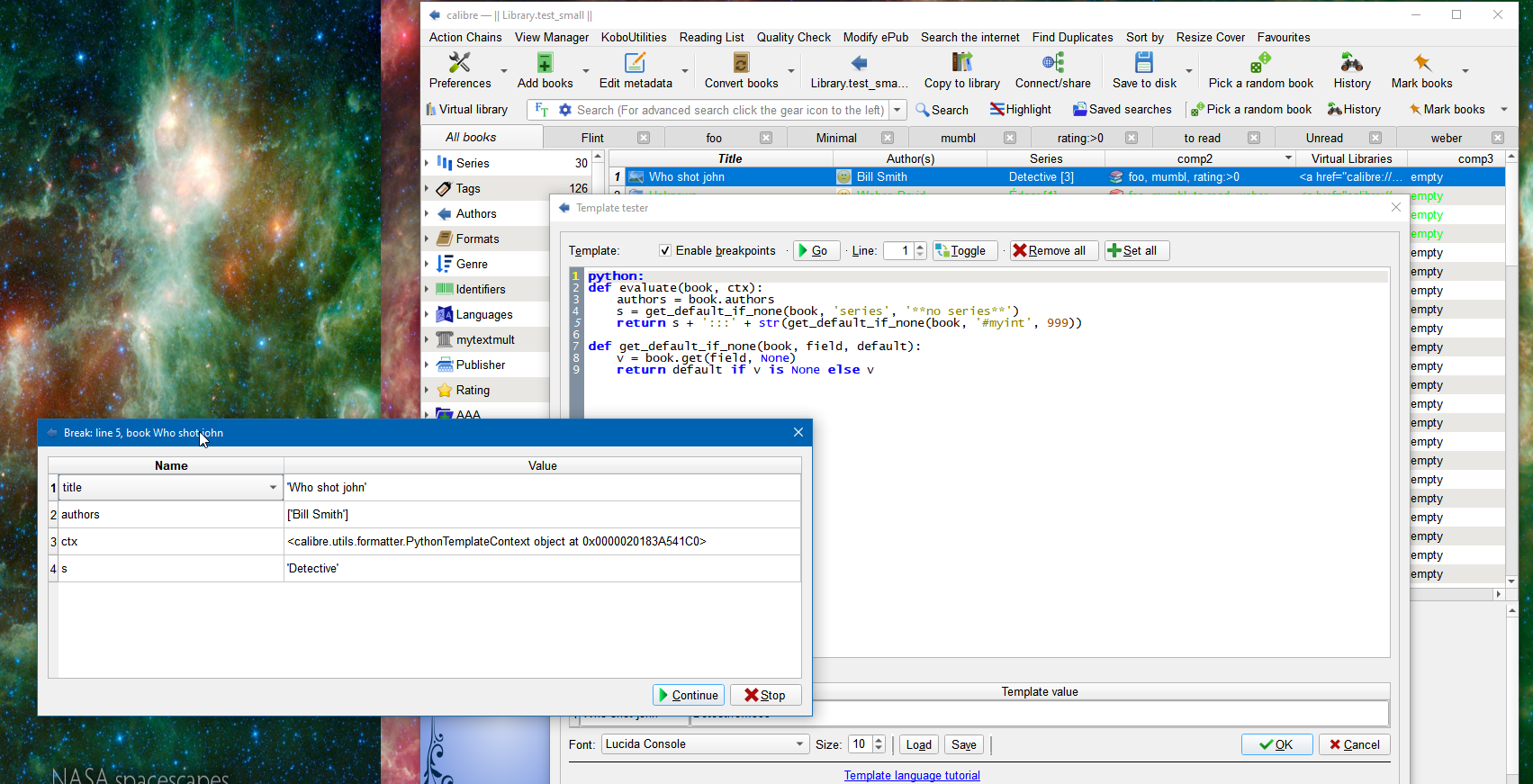Image resolution: width=1533 pixels, height=784 pixels.
Task: Open the Reading List menu
Action: click(712, 37)
